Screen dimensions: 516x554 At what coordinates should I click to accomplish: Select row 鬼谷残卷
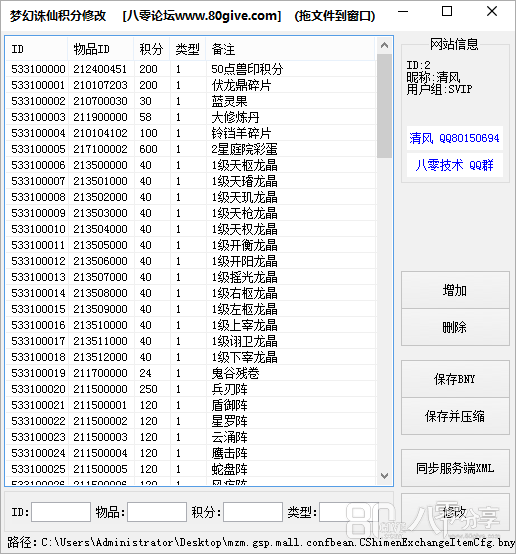tap(191, 373)
